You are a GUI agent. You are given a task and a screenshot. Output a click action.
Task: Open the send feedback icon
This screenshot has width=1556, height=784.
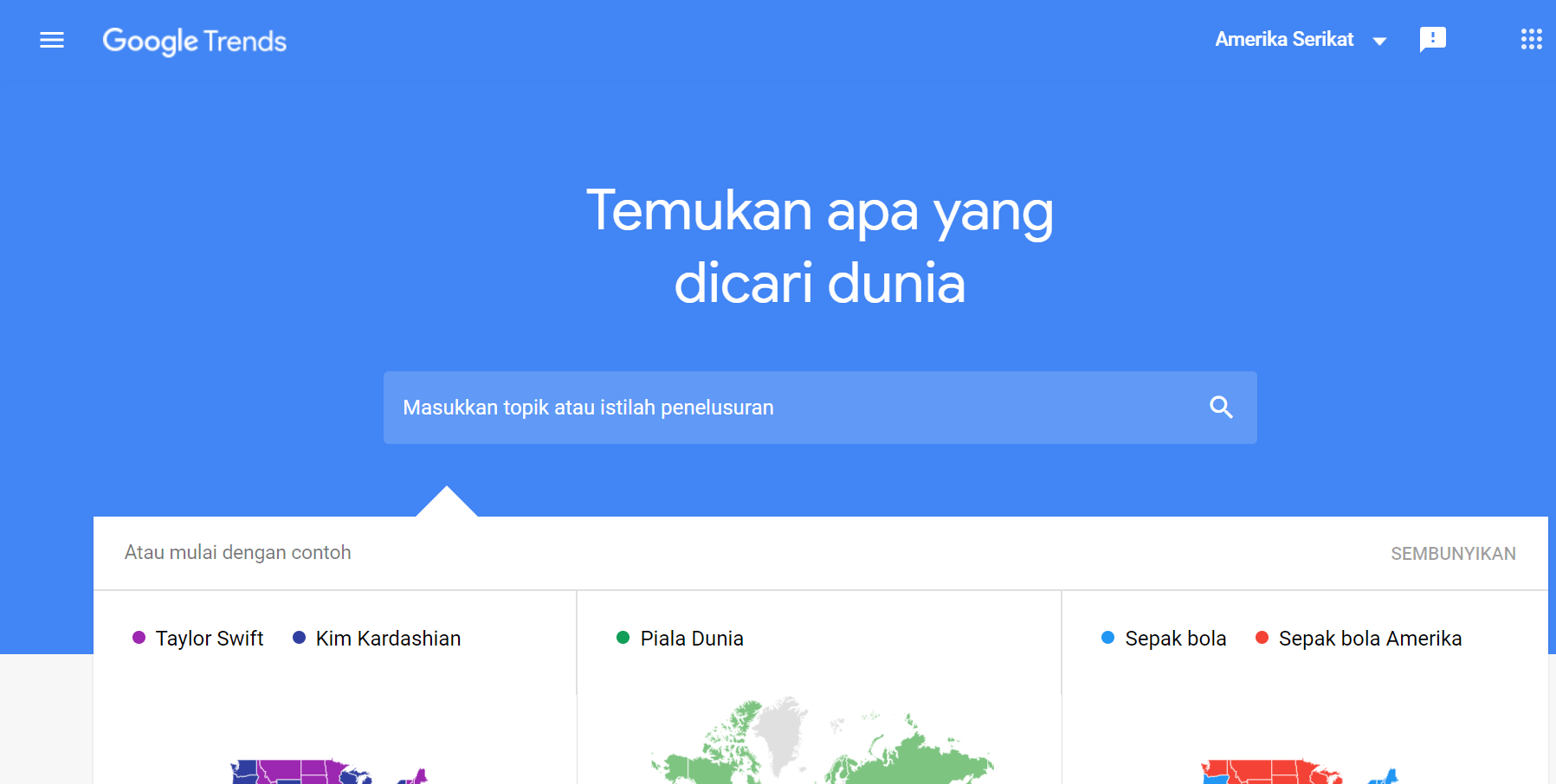pyautogui.click(x=1433, y=39)
